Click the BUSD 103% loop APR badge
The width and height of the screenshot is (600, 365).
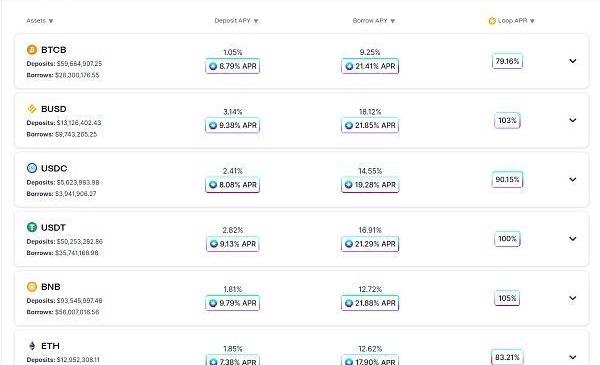507,121
